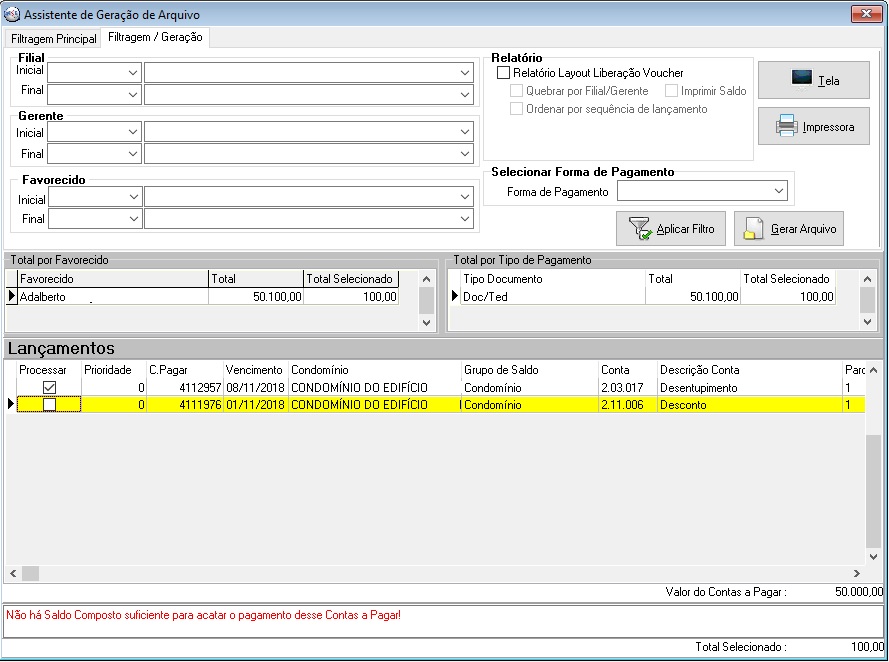This screenshot has height=662, width=889.
Task: Click the Descrição Conta column header
Action: click(x=700, y=370)
